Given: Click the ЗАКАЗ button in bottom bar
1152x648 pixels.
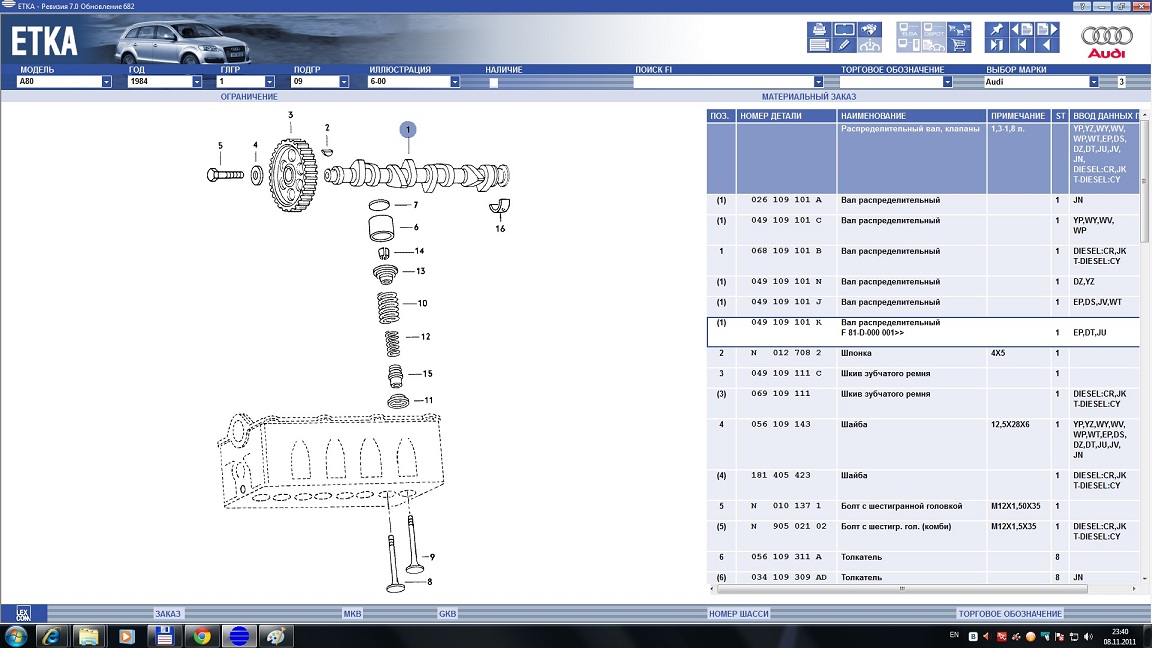Looking at the screenshot, I should point(168,614).
